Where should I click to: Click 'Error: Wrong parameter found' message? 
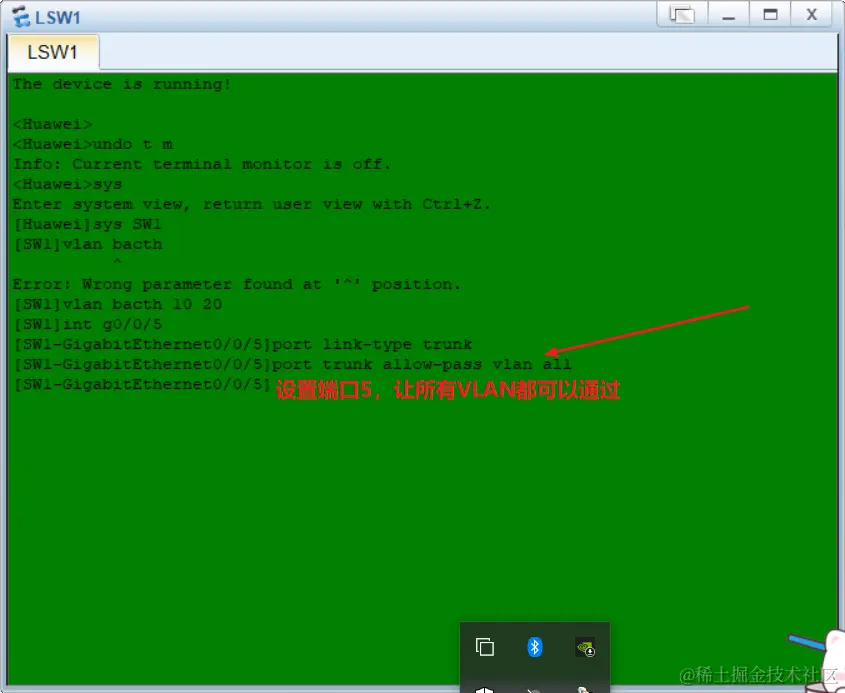tap(237, 285)
